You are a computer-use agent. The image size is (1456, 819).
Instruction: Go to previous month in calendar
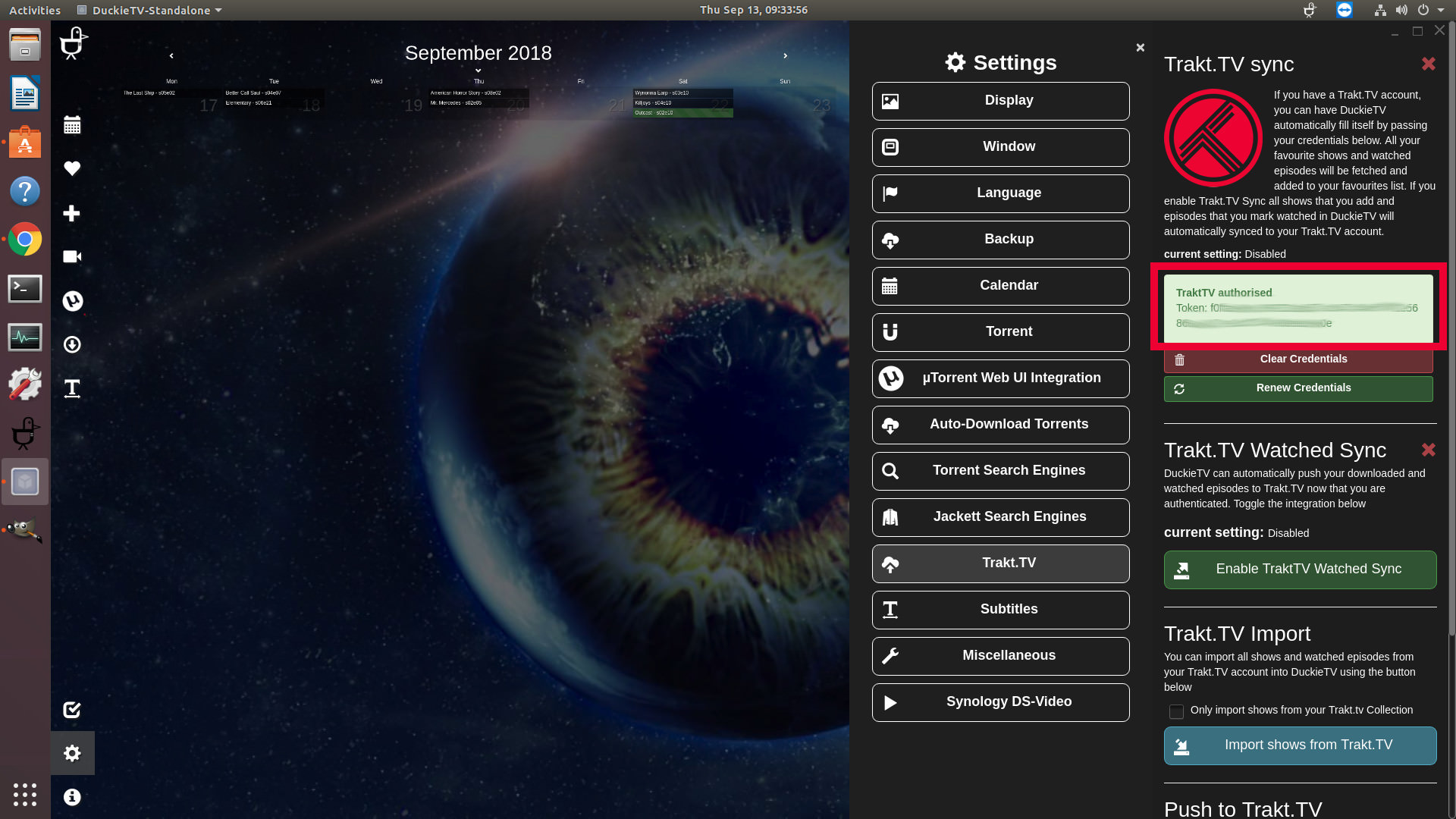click(x=171, y=56)
